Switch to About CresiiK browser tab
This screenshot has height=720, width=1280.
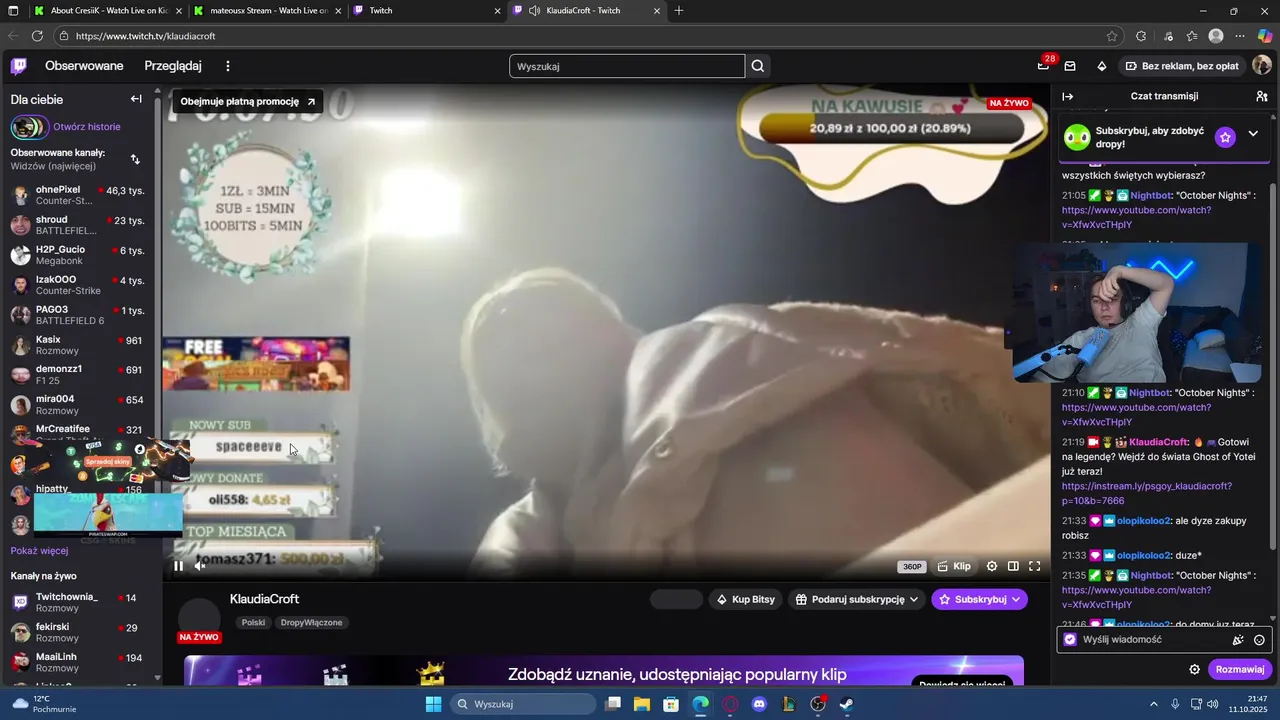pos(107,11)
